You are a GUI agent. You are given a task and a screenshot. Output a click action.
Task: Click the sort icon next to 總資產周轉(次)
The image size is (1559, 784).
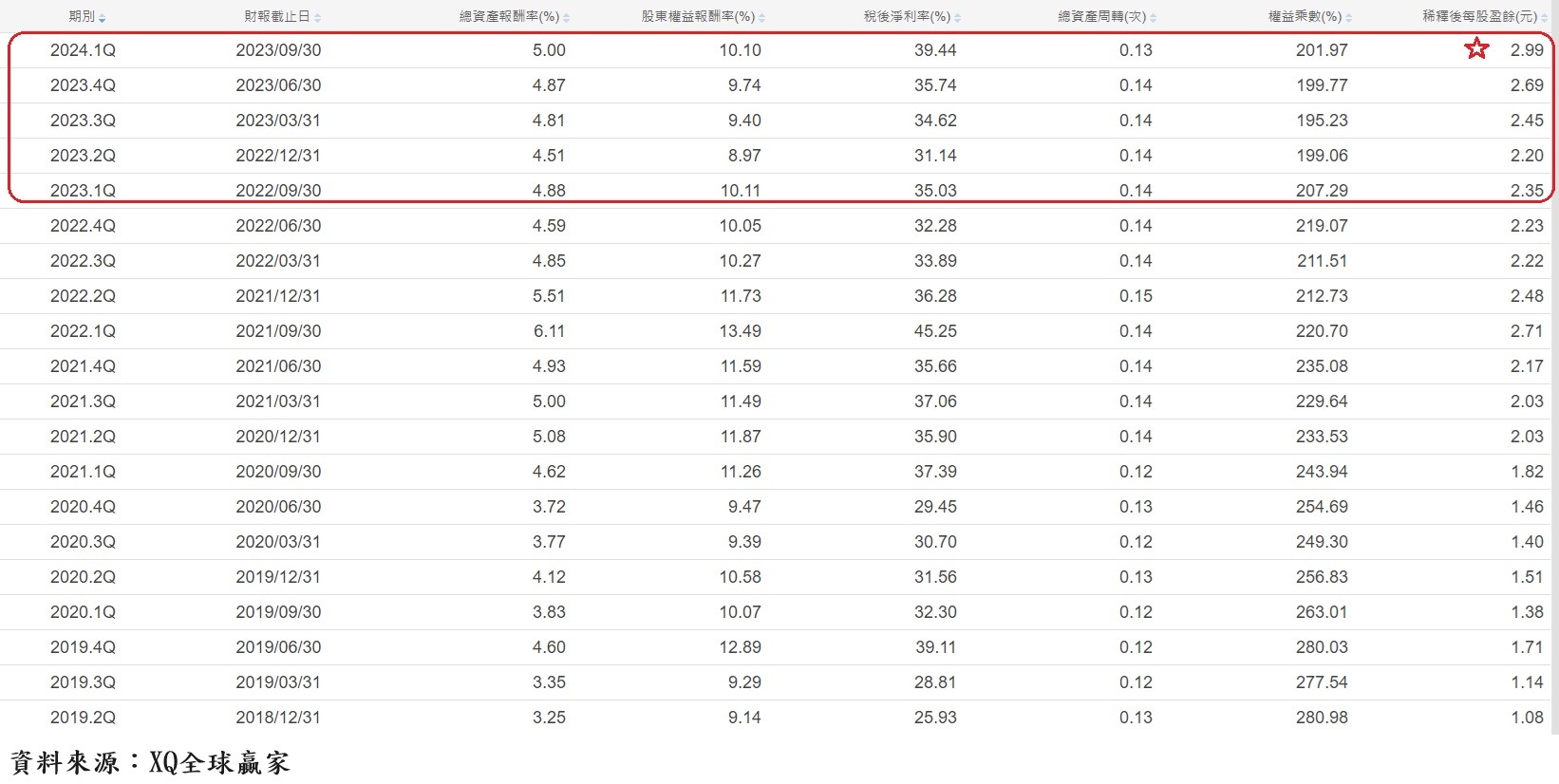(1153, 18)
